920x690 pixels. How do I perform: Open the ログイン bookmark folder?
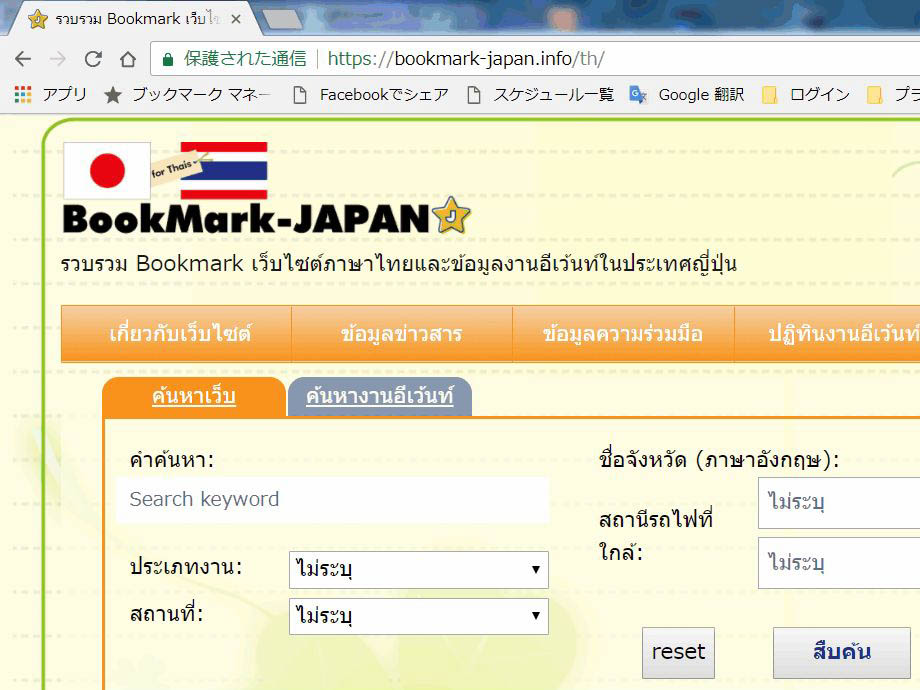(x=807, y=95)
